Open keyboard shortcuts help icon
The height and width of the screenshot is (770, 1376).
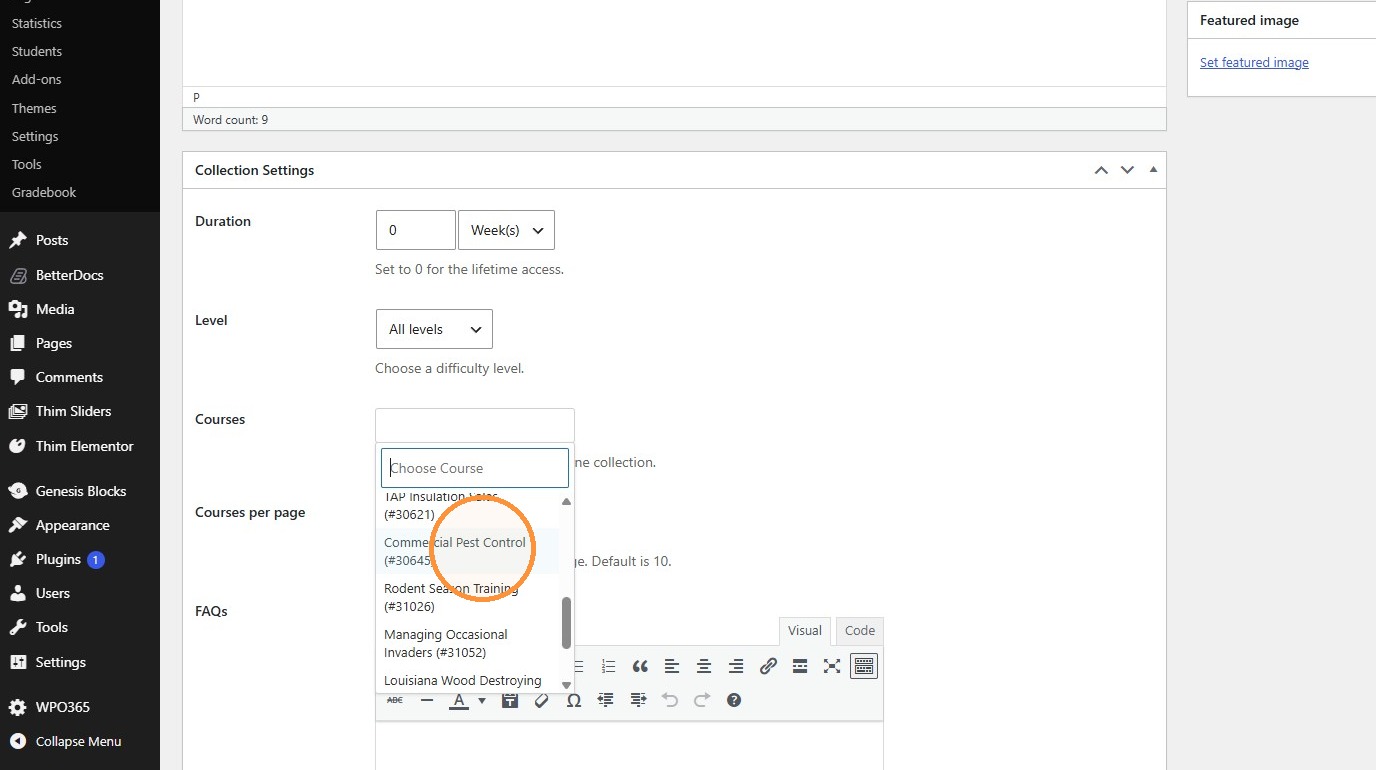point(734,700)
